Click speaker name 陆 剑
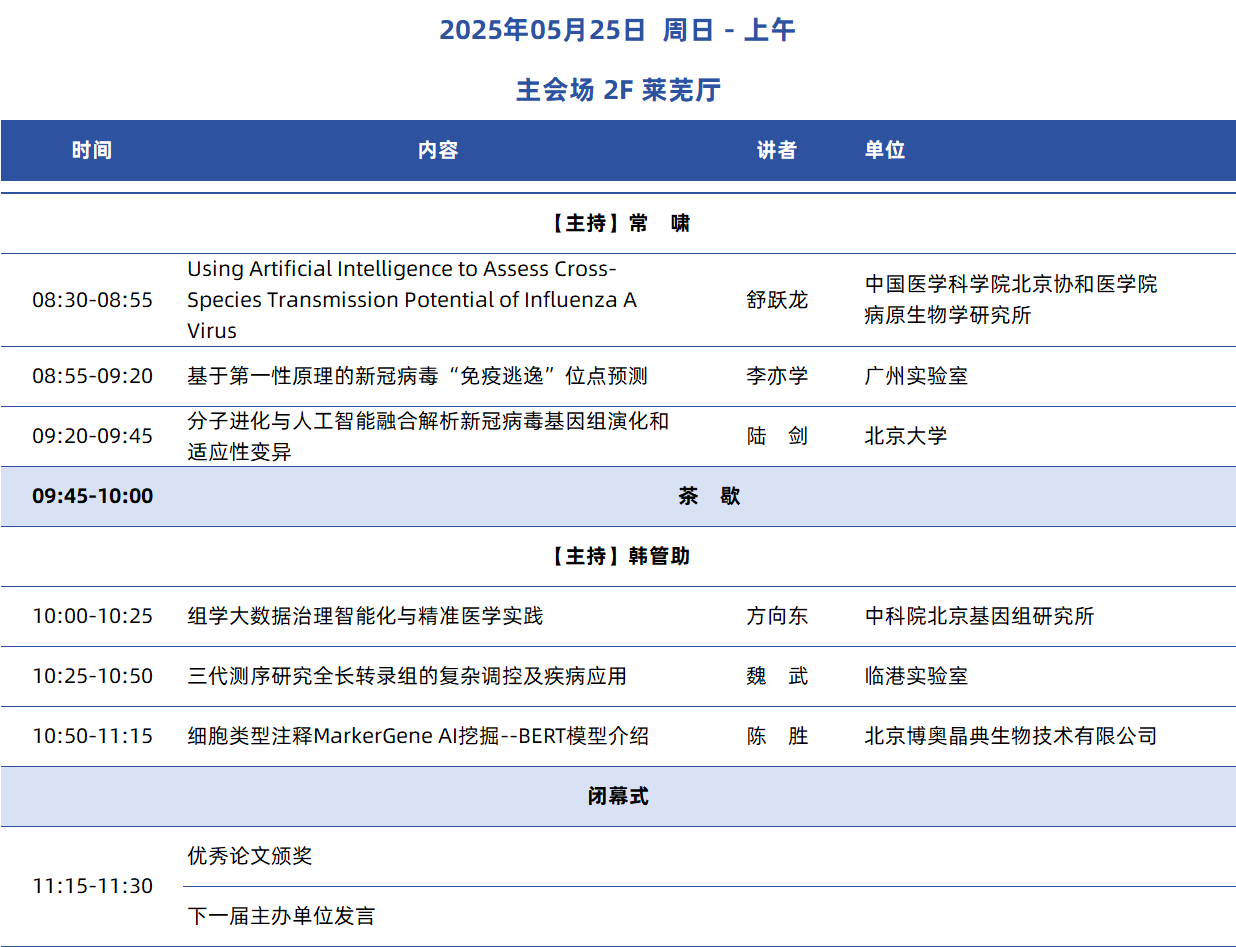 click(777, 436)
